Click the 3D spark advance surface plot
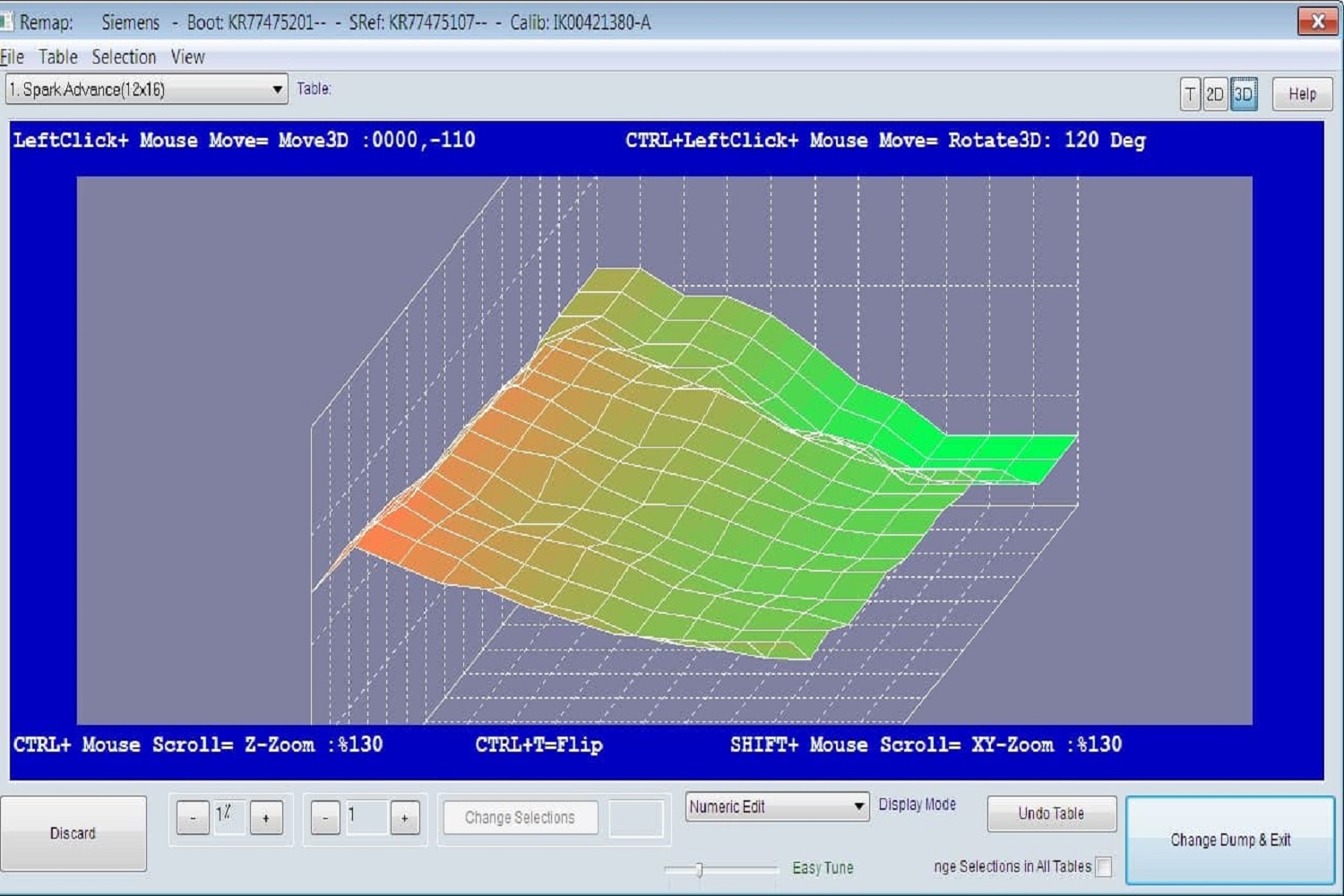The height and width of the screenshot is (896, 1344). (x=663, y=466)
